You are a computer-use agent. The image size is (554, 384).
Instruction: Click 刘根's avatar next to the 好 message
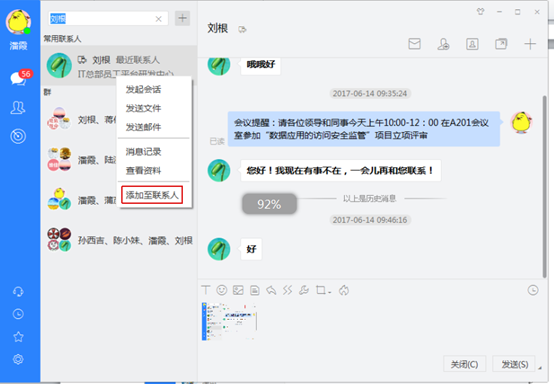pyautogui.click(x=219, y=249)
